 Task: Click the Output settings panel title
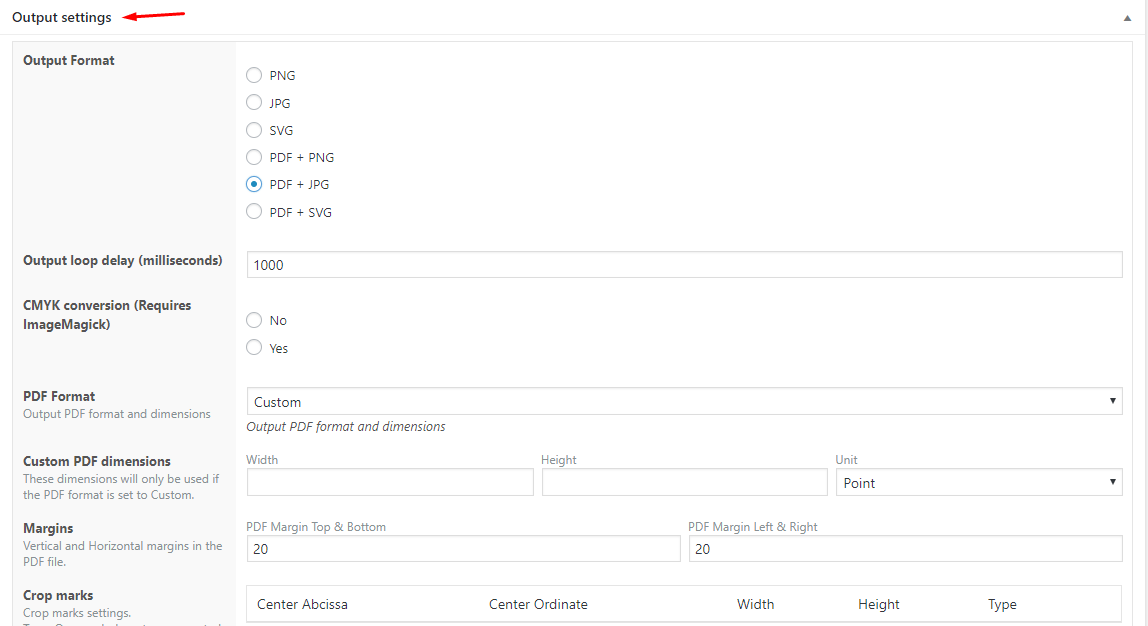pos(62,18)
